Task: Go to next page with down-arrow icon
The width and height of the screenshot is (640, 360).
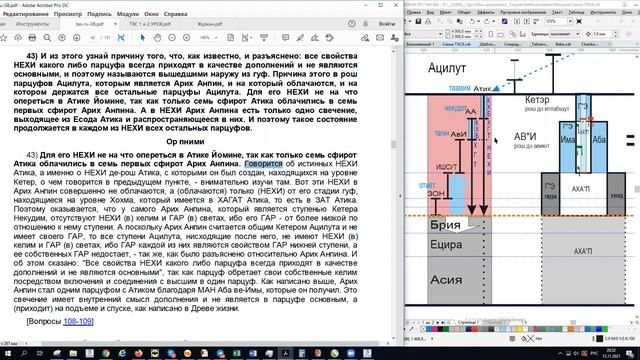Action: click(x=76, y=38)
